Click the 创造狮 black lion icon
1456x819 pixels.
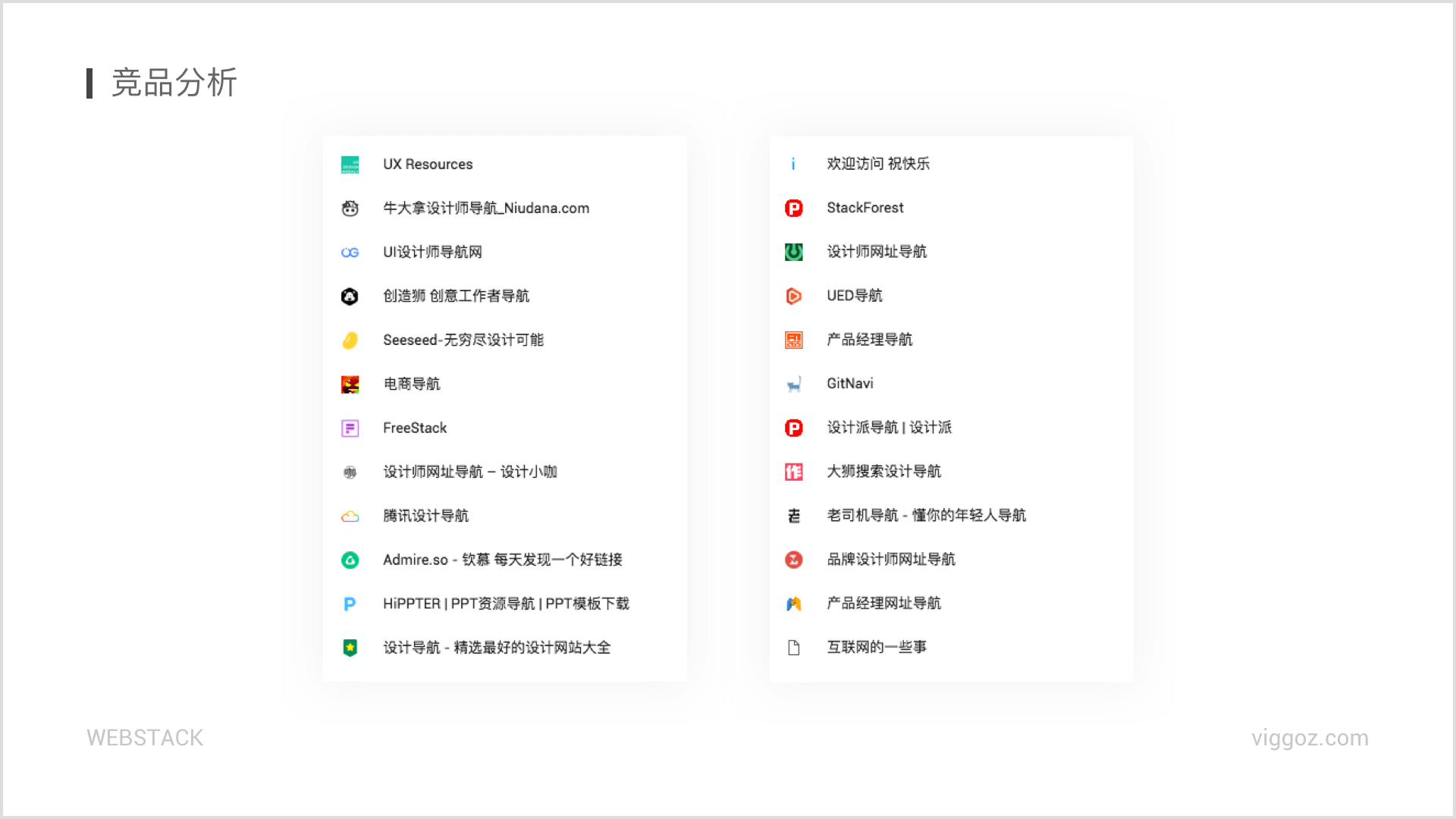(350, 297)
